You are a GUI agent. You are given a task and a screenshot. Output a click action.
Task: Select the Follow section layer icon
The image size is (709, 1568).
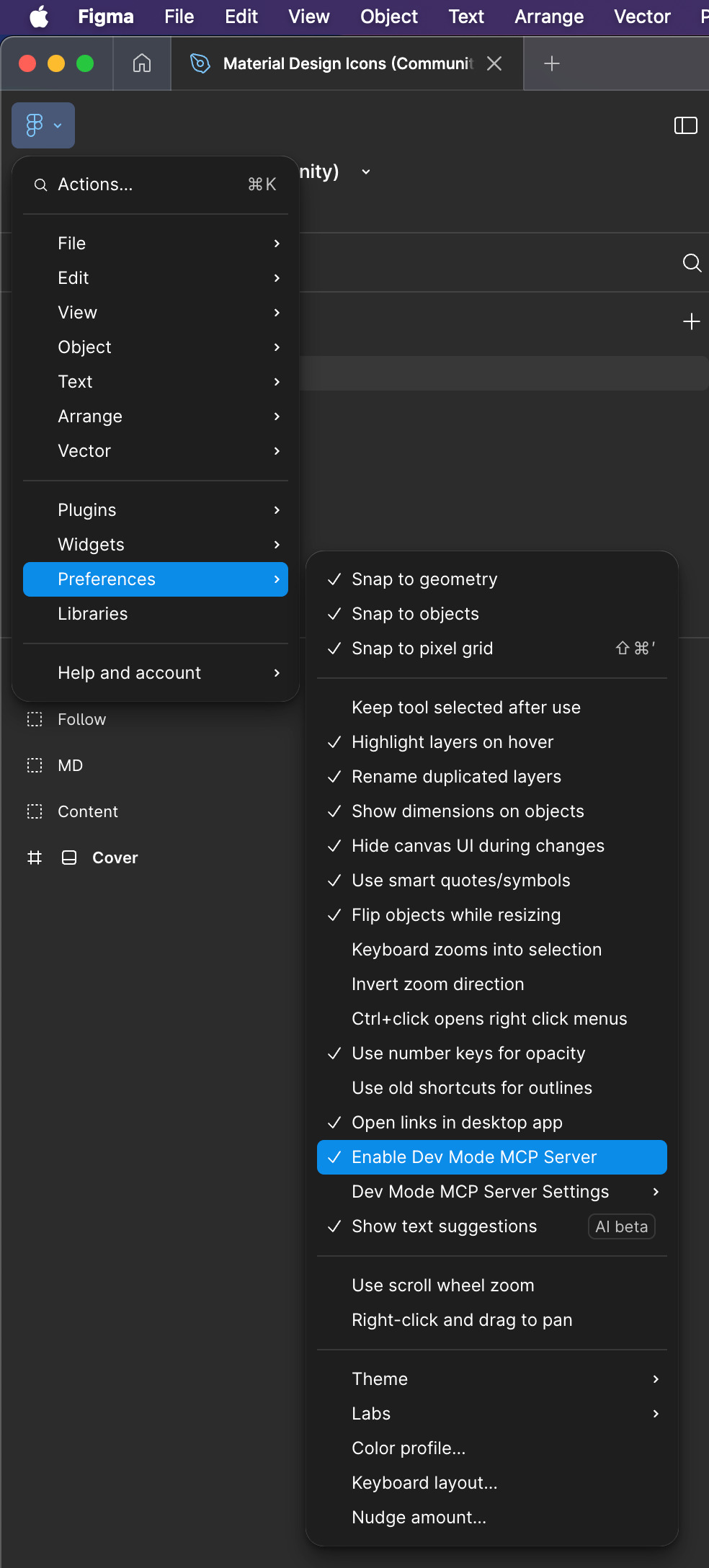tap(35, 719)
